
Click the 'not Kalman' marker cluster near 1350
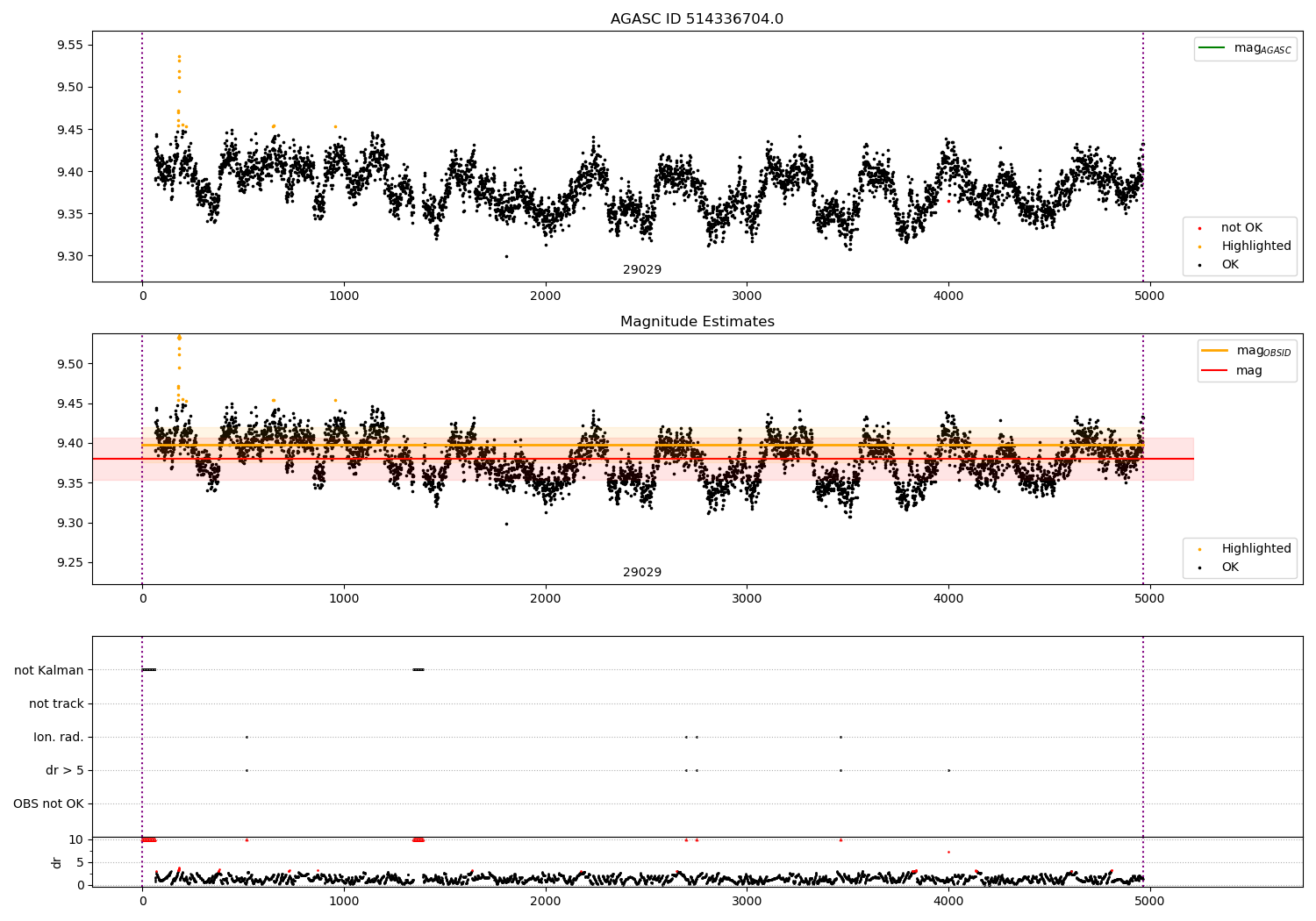[x=418, y=670]
